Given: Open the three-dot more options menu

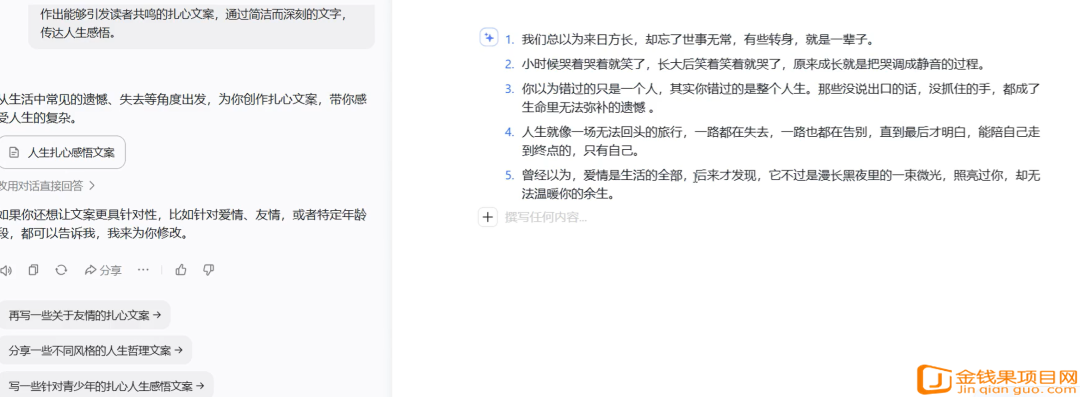Looking at the screenshot, I should pos(143,270).
